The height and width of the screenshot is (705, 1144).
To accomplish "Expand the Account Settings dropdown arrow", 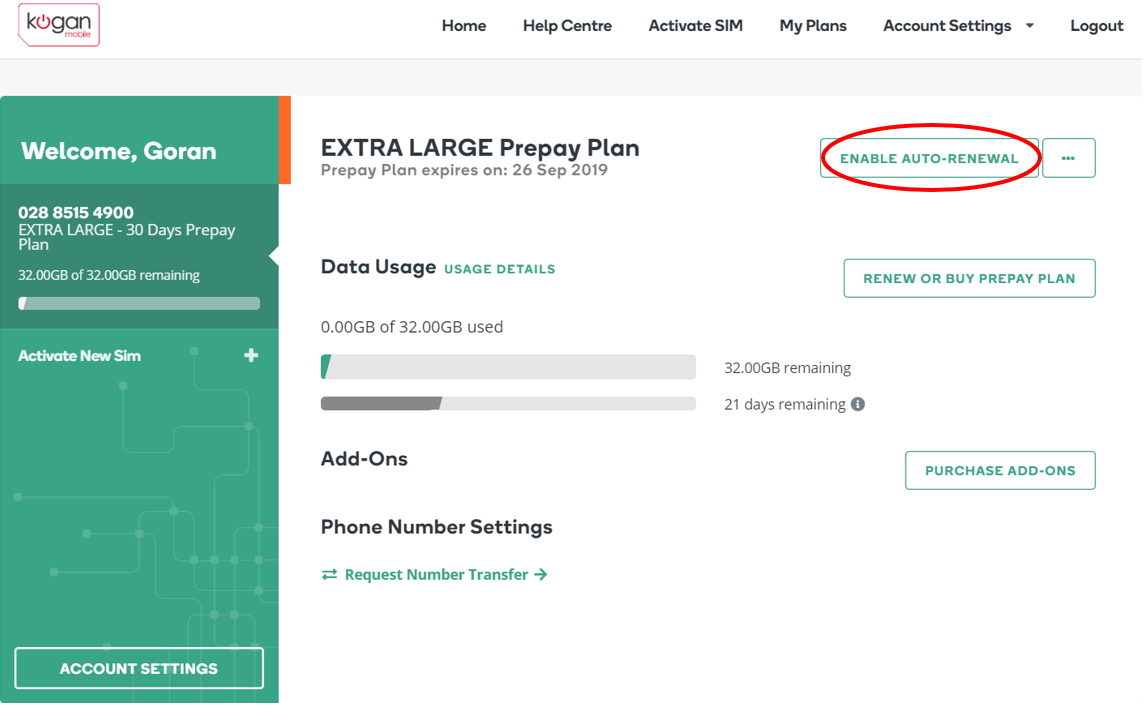I will click(1030, 26).
